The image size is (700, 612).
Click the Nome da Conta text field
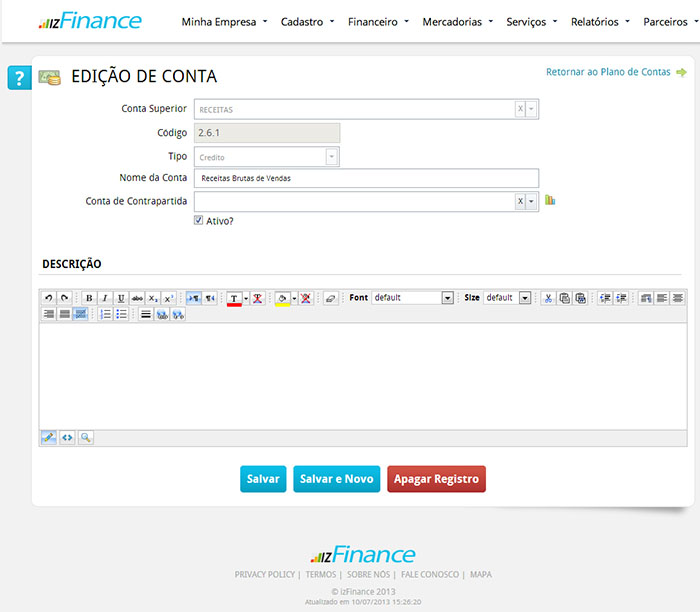coord(366,178)
